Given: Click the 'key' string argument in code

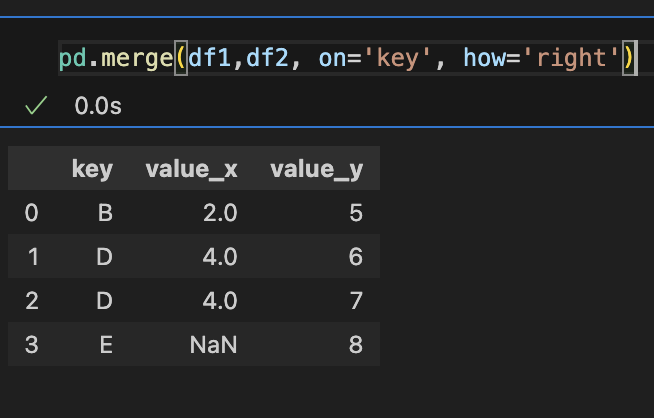Looking at the screenshot, I should pos(397,58).
